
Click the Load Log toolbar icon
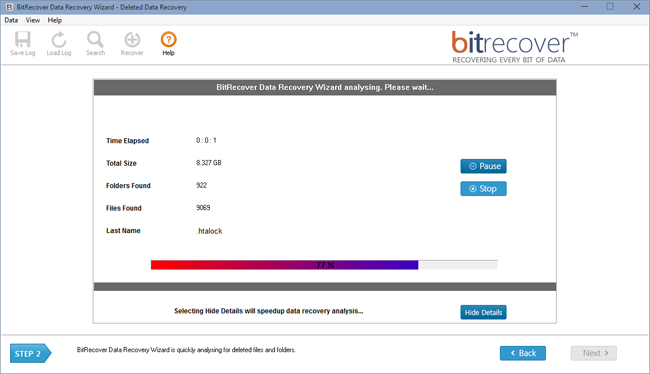tap(58, 43)
